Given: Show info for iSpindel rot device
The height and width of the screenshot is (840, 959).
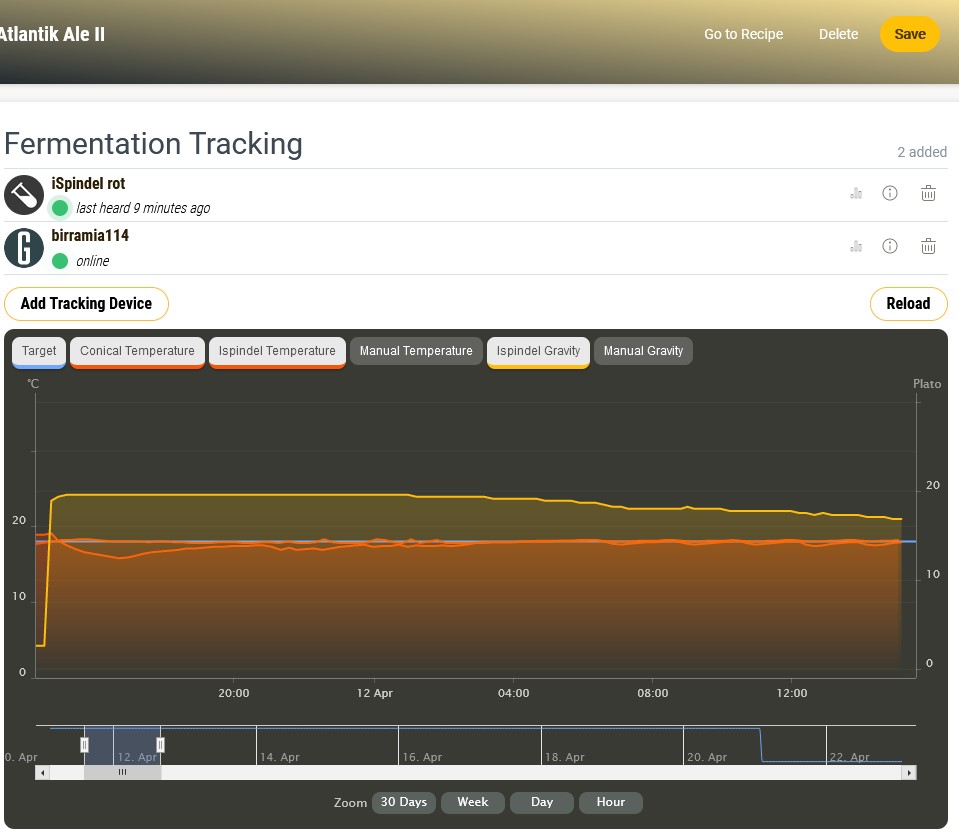Looking at the screenshot, I should [x=890, y=193].
